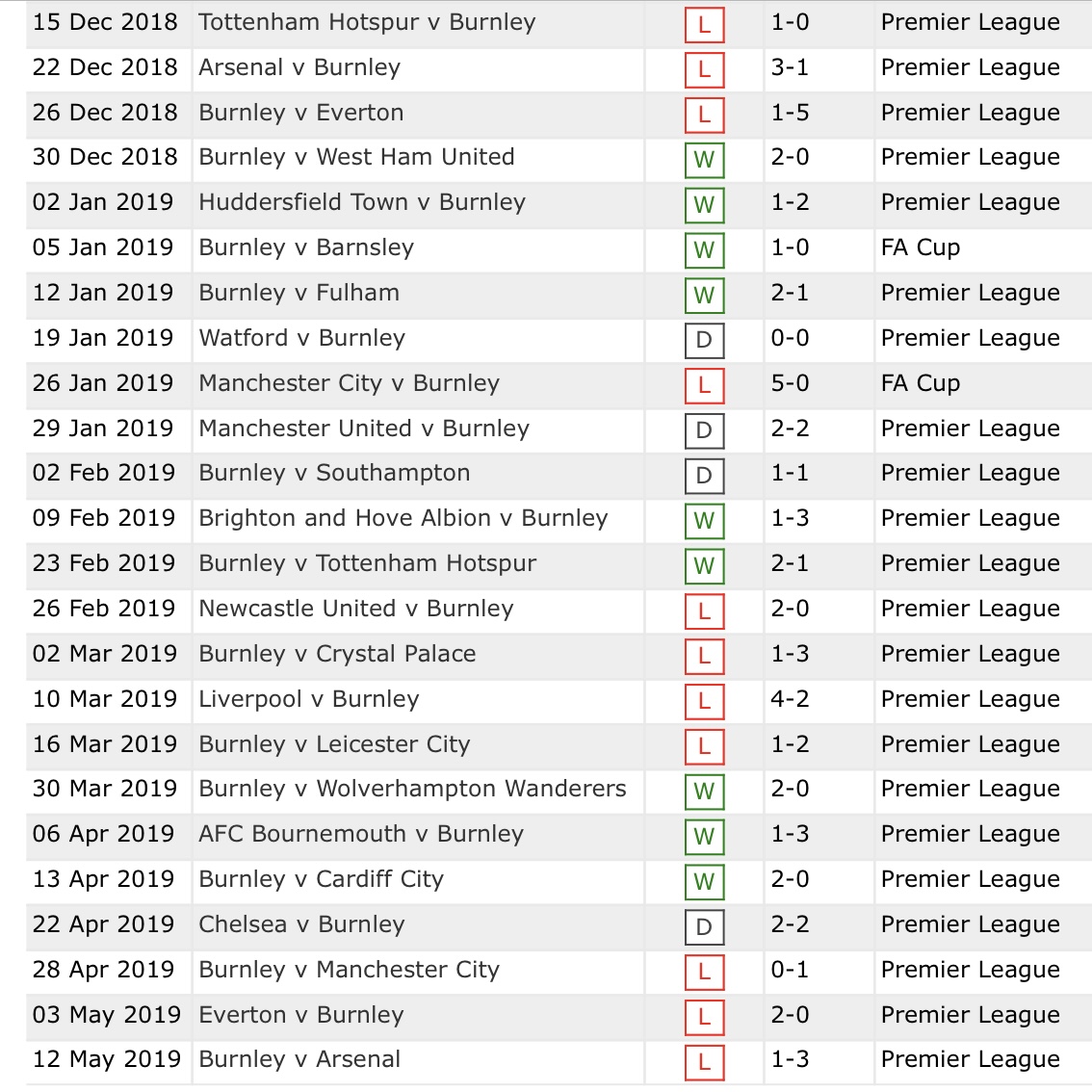This screenshot has height=1092, width=1092.
Task: Click the D badge for Burnley v Southampton
Action: pos(704,476)
